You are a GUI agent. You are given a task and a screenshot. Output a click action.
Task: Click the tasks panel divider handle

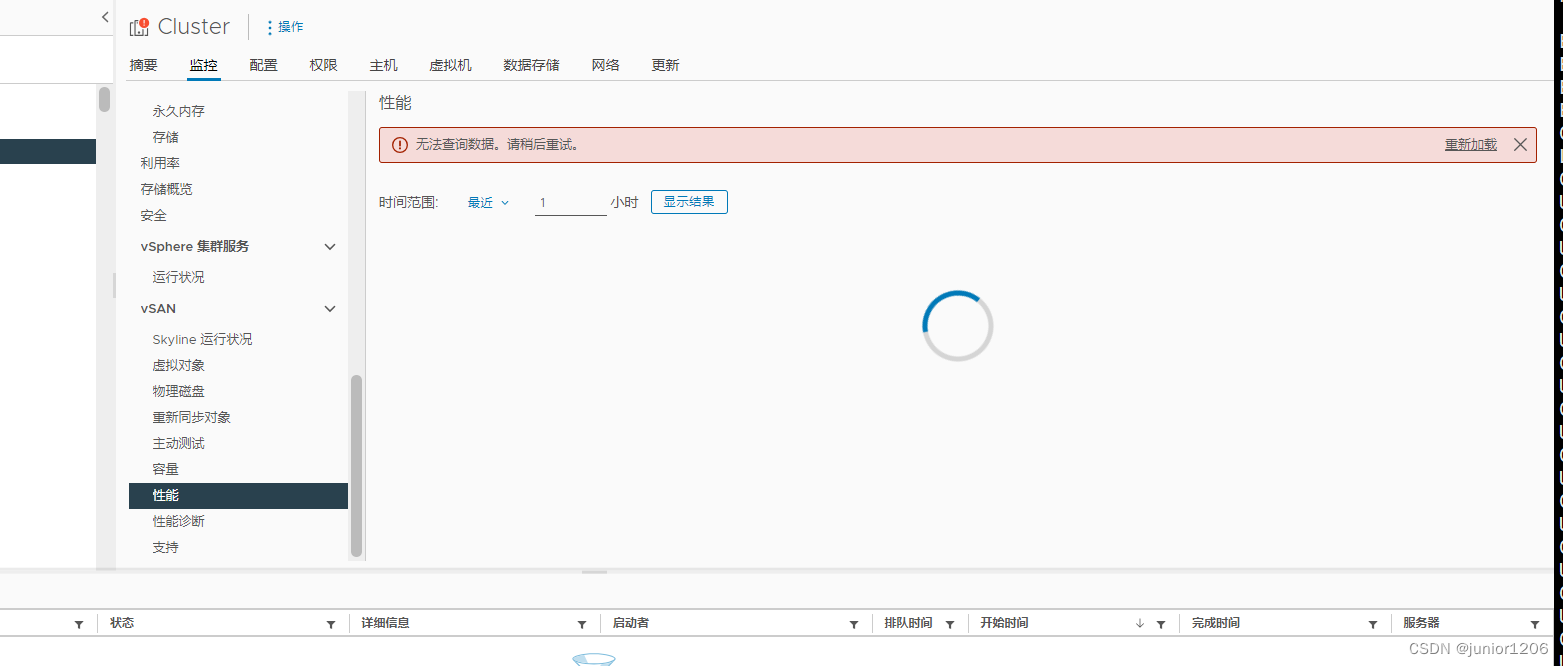[x=595, y=572]
